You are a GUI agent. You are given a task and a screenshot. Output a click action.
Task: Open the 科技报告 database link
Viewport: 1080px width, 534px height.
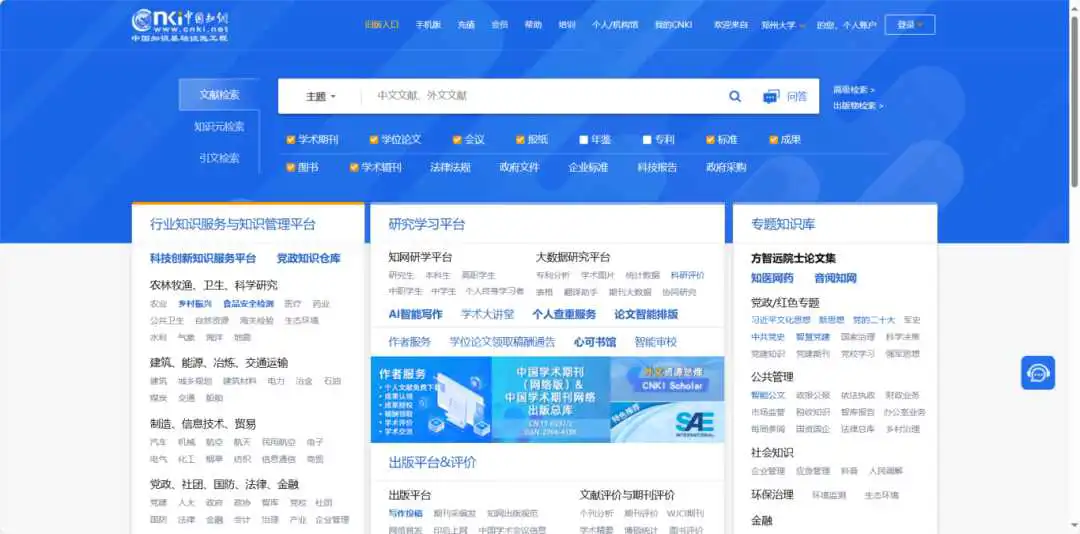pos(657,167)
